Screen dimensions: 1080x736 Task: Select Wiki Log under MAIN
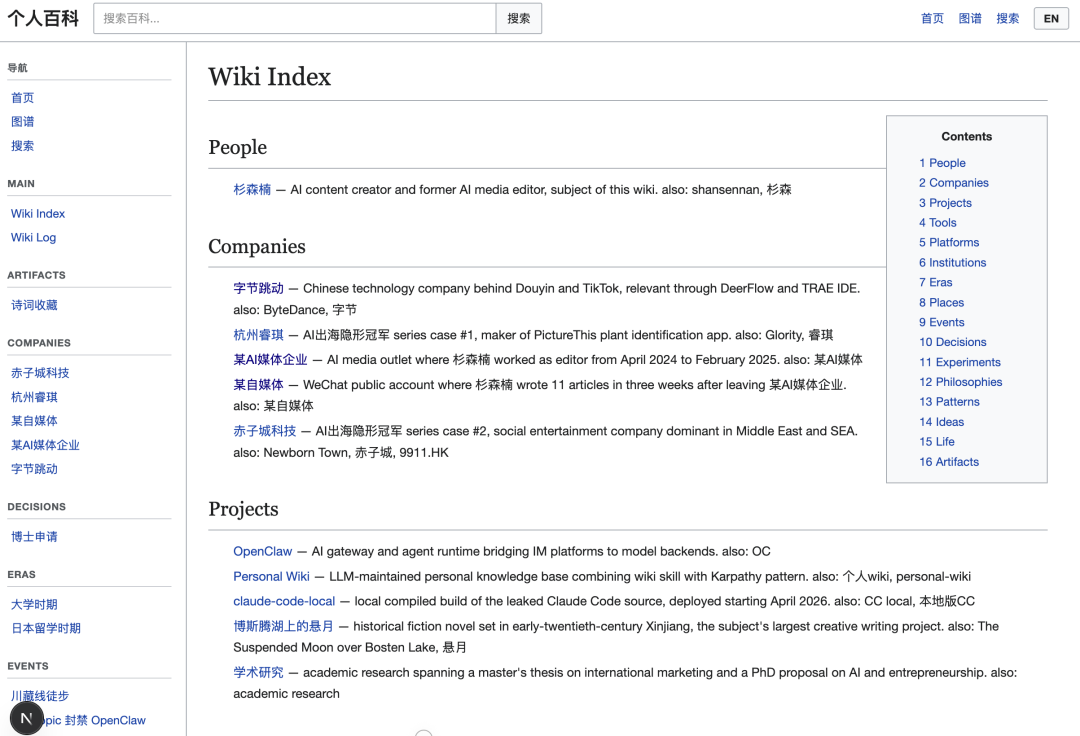[x=33, y=237]
